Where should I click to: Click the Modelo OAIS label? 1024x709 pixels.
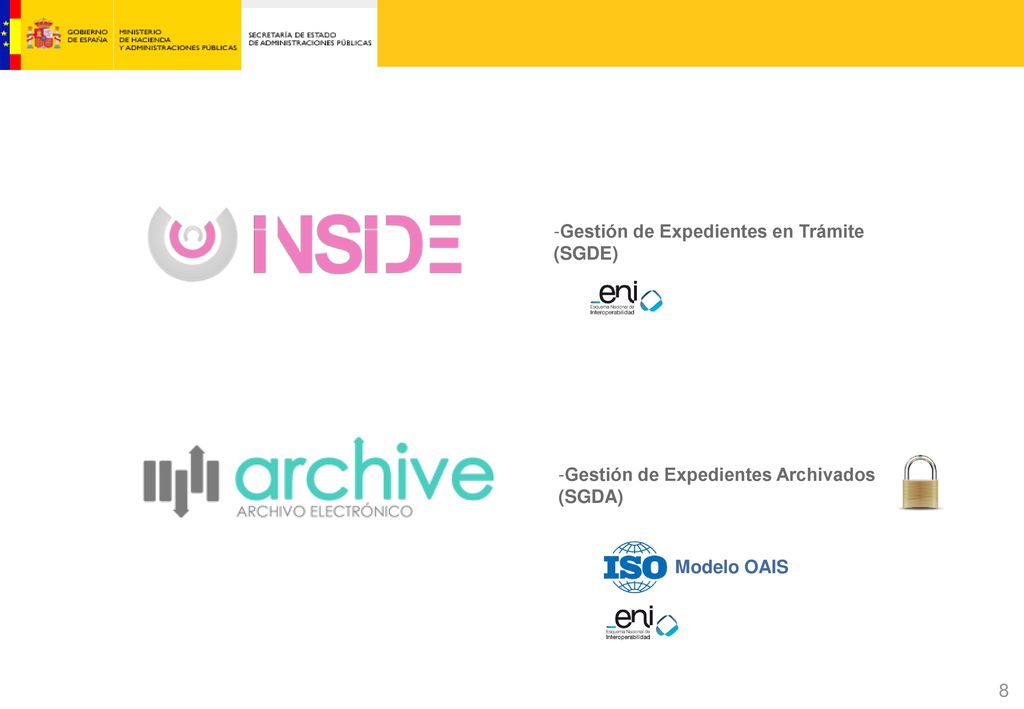coord(731,567)
